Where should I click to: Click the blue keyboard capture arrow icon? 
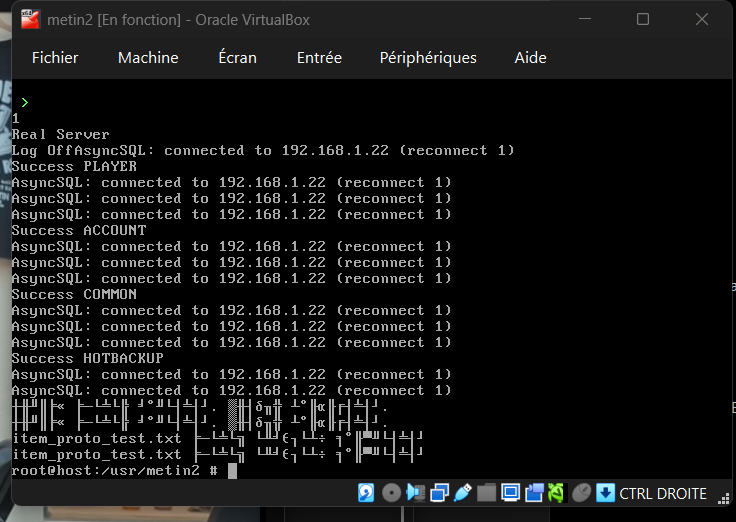coord(606,493)
